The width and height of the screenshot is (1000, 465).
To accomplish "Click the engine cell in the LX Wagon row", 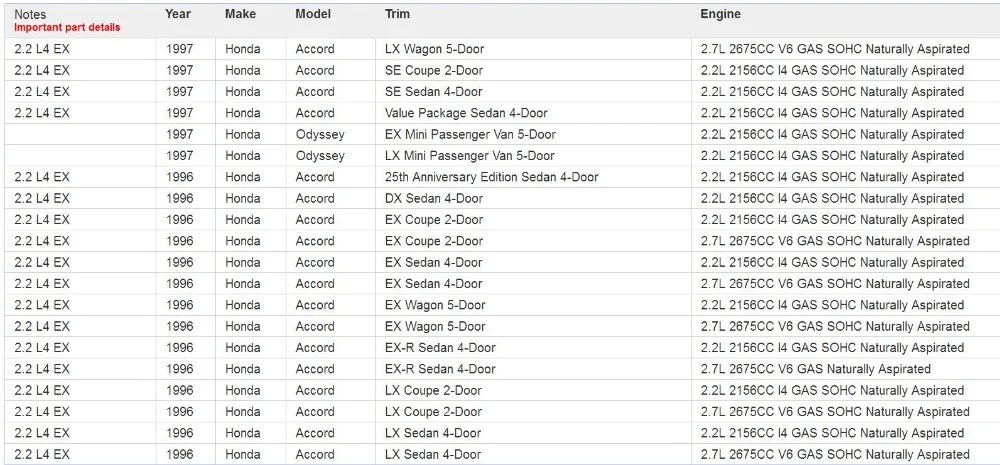I will [x=835, y=49].
